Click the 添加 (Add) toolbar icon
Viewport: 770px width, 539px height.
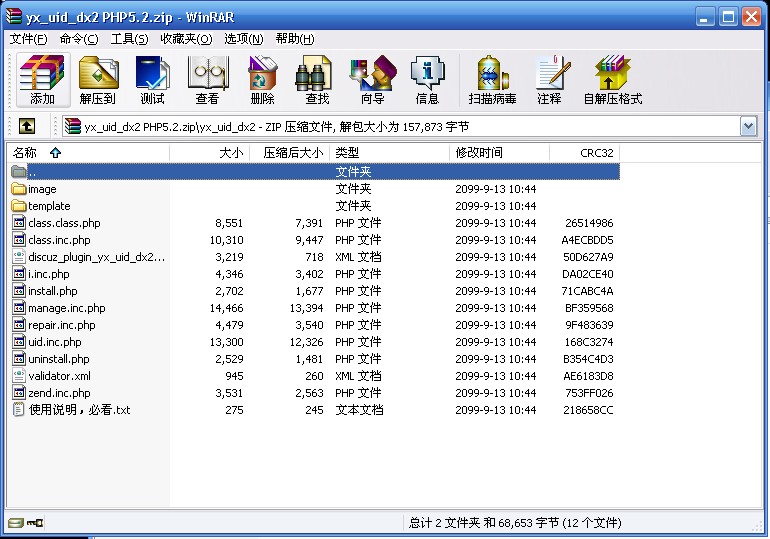pyautogui.click(x=42, y=80)
